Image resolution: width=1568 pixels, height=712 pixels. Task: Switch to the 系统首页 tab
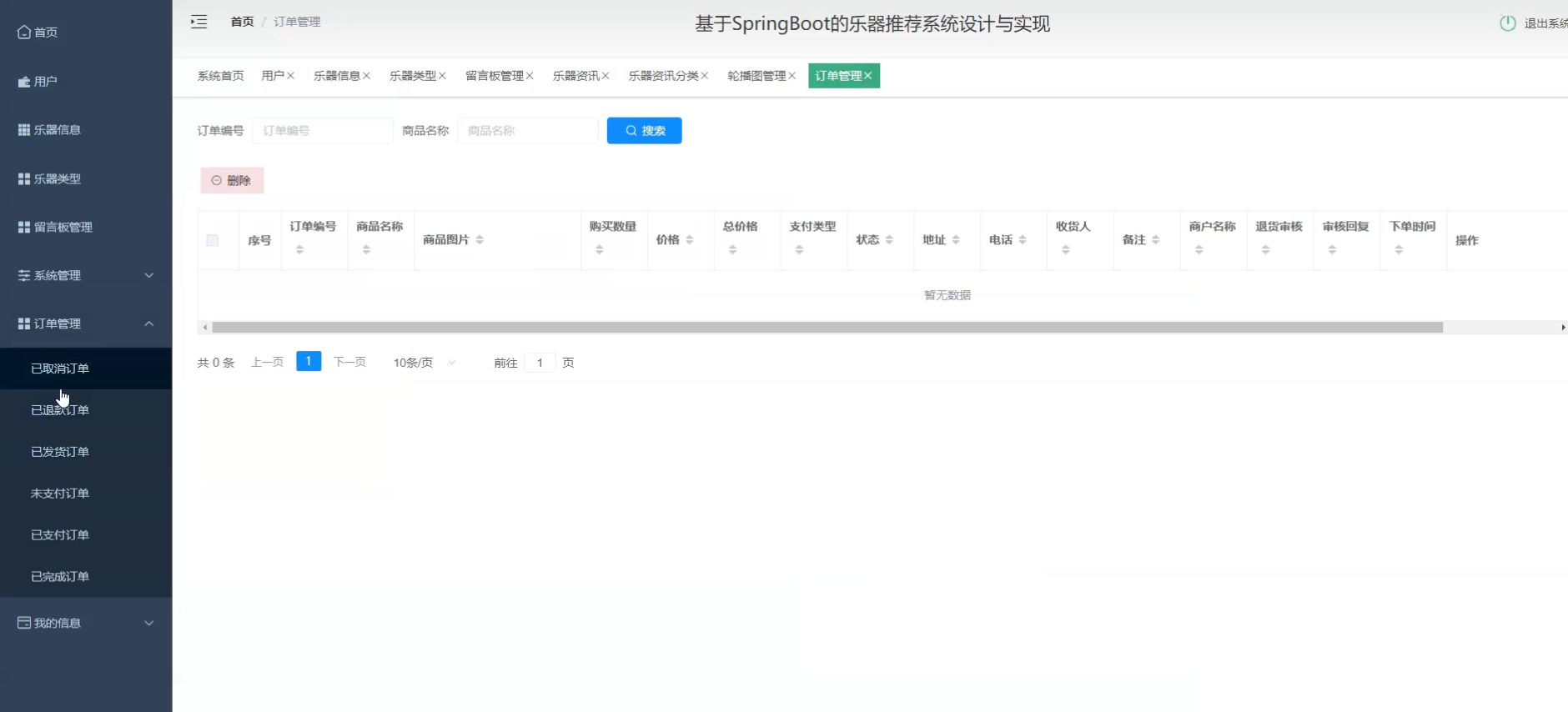click(220, 76)
